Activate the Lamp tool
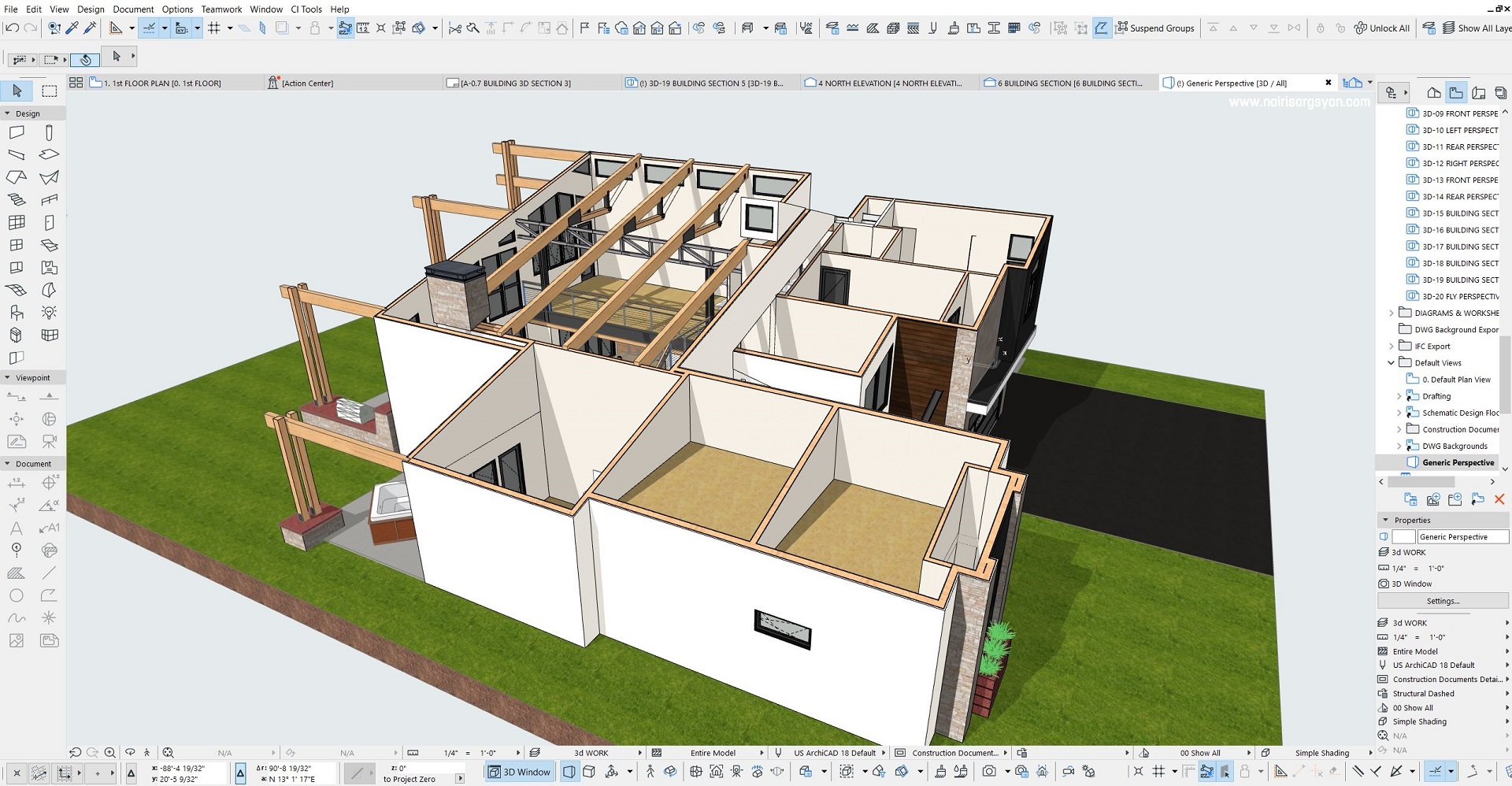This screenshot has height=786, width=1512. 49,313
